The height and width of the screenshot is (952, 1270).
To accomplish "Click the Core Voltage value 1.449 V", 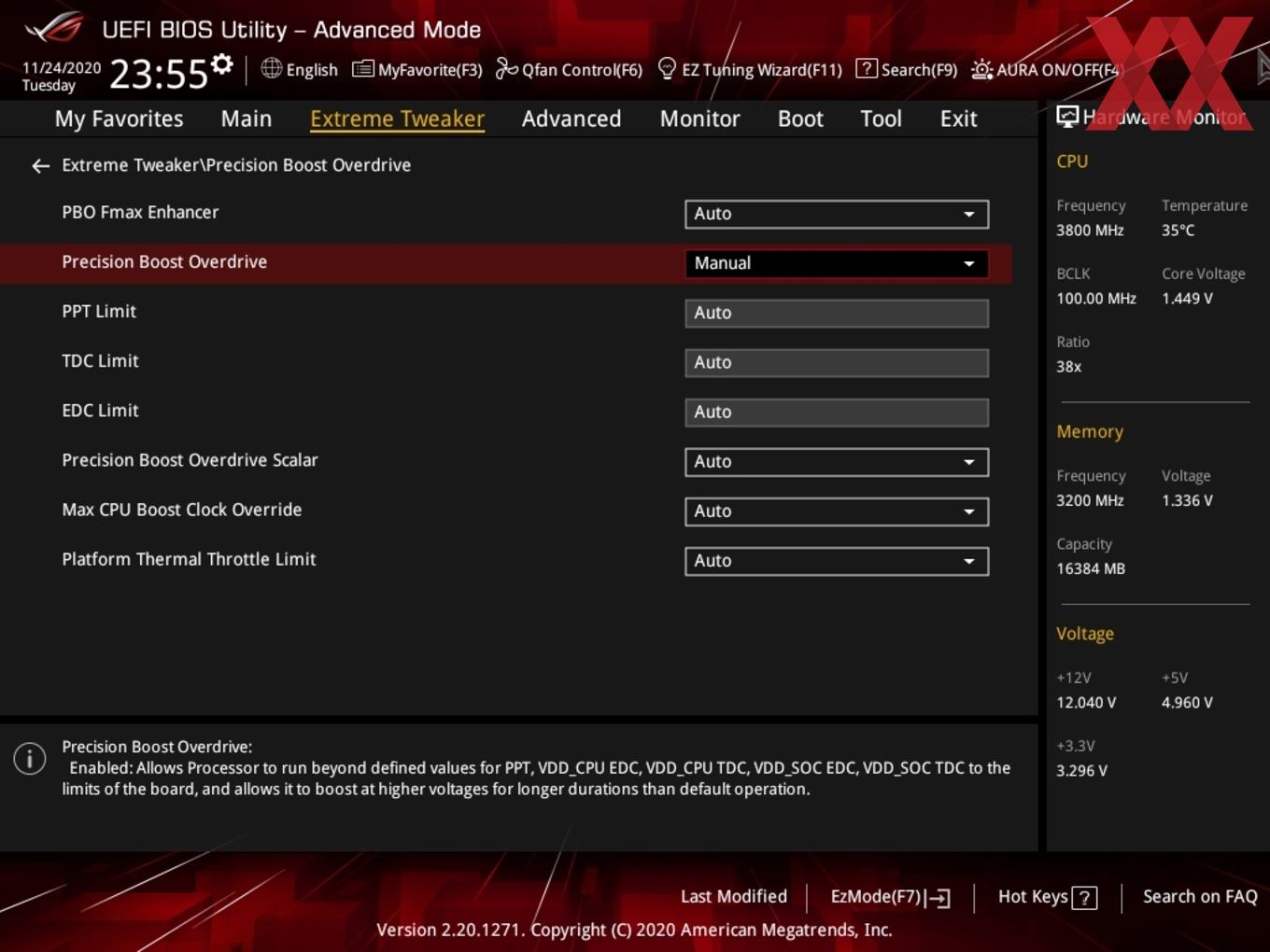I will (x=1187, y=299).
